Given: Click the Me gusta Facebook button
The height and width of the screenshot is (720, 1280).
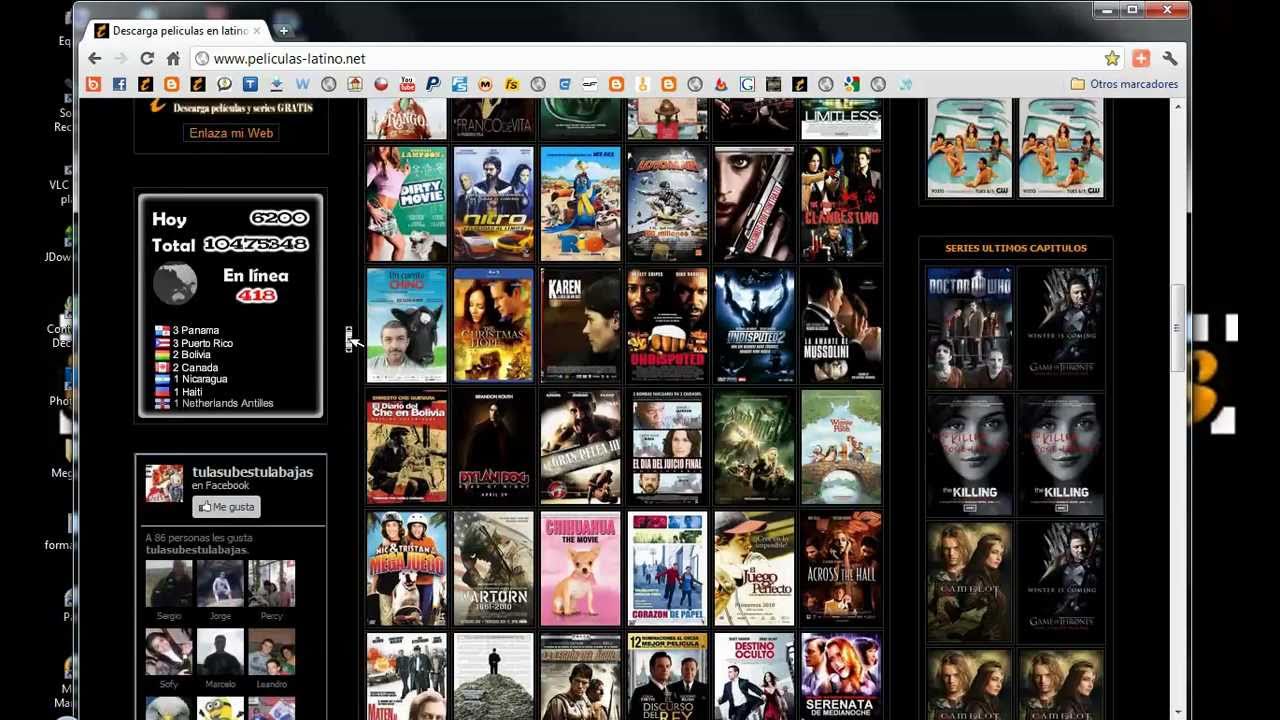Looking at the screenshot, I should point(226,507).
